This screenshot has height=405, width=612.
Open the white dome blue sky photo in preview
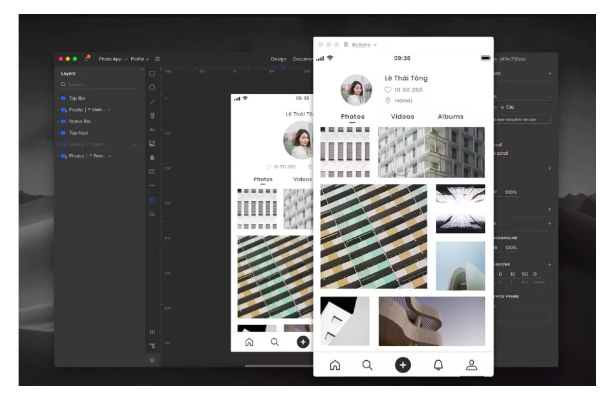460,266
